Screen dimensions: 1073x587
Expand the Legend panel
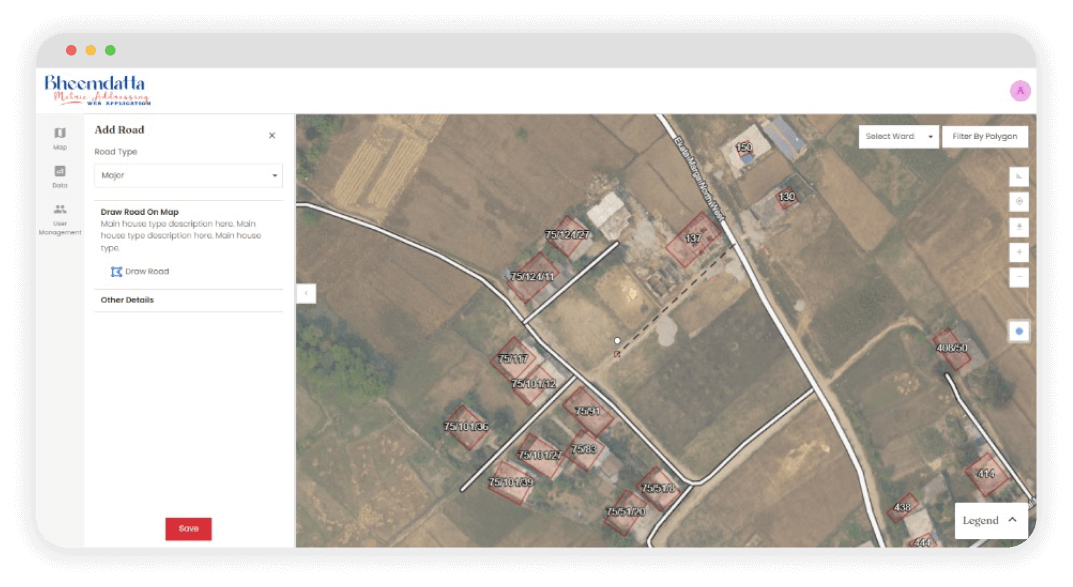990,520
